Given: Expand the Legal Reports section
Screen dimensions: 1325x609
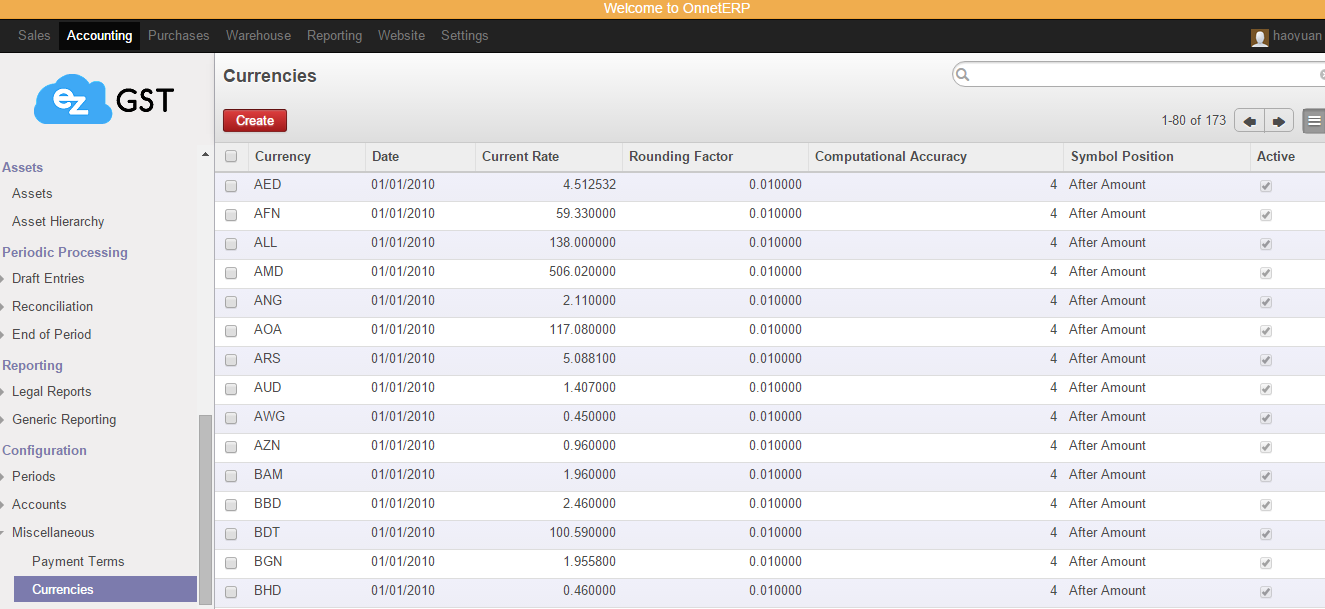Looking at the screenshot, I should pyautogui.click(x=49, y=391).
